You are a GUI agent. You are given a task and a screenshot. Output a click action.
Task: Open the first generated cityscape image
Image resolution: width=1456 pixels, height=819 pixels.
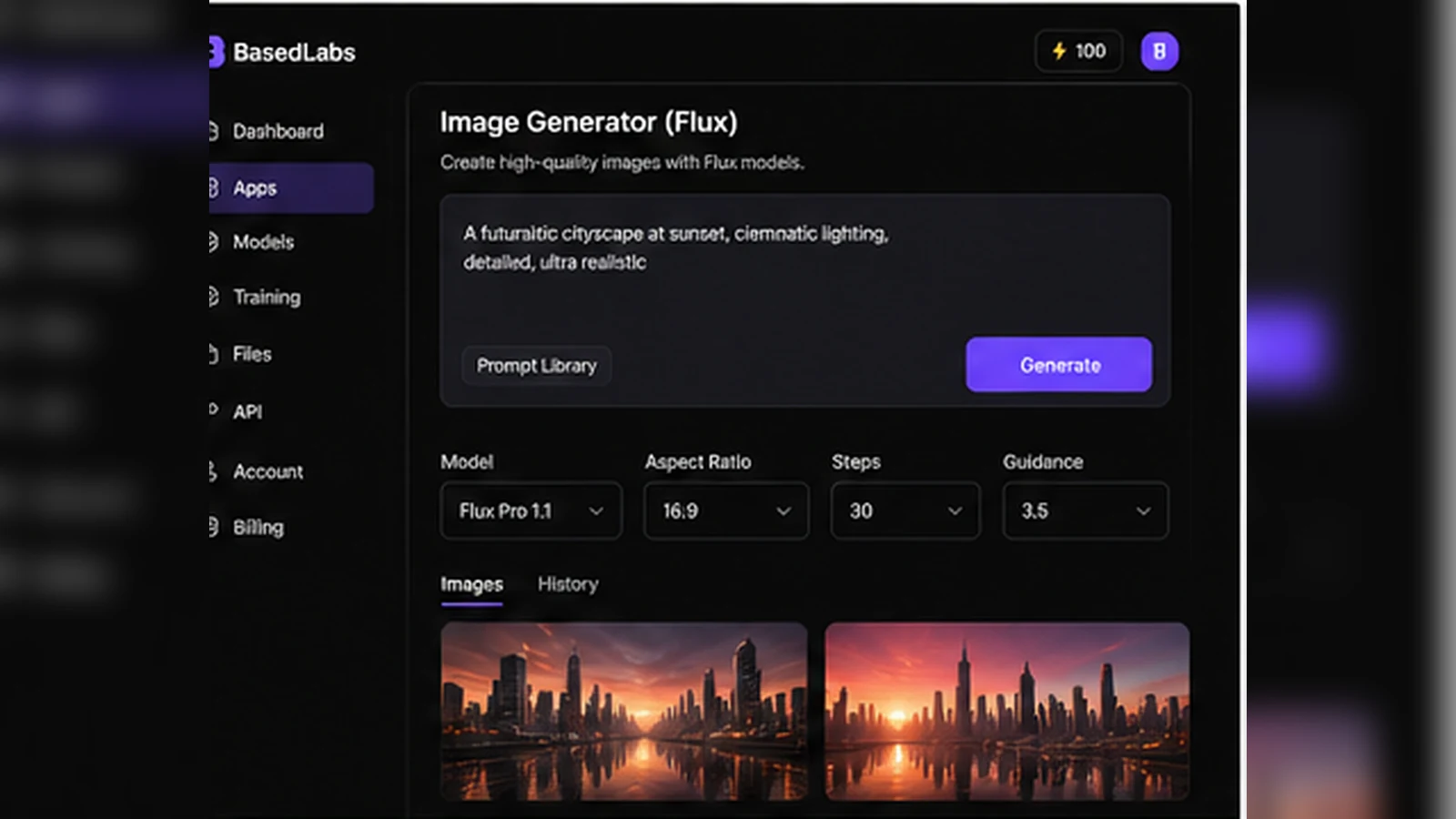point(624,712)
